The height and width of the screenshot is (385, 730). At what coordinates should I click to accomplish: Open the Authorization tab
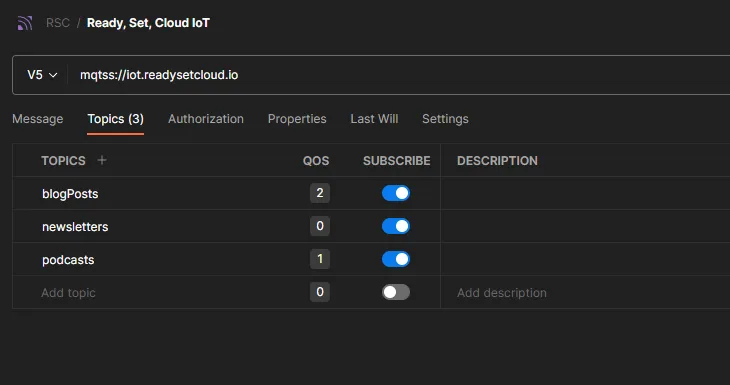pyautogui.click(x=206, y=119)
